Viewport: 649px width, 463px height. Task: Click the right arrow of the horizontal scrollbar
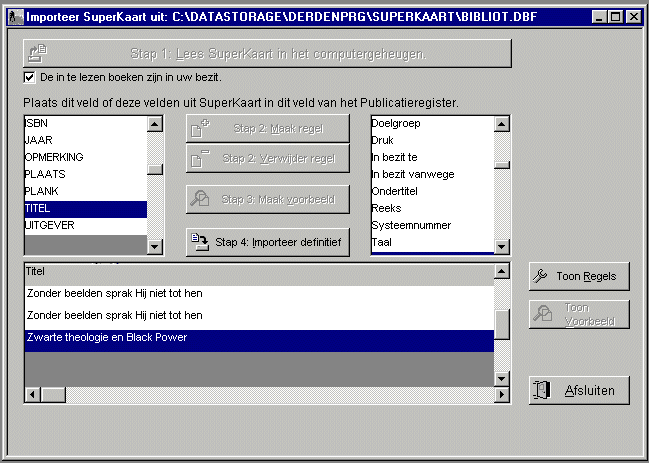tap(502, 395)
